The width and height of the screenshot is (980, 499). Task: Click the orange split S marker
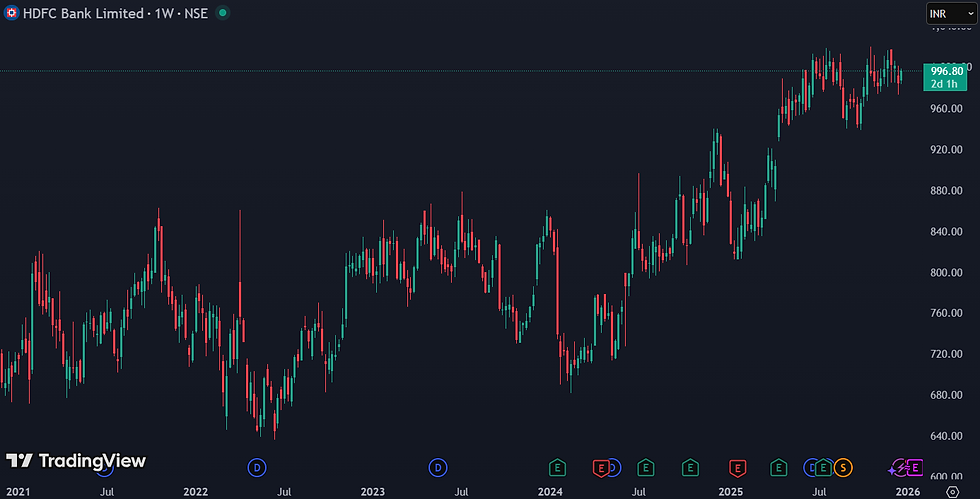843,467
